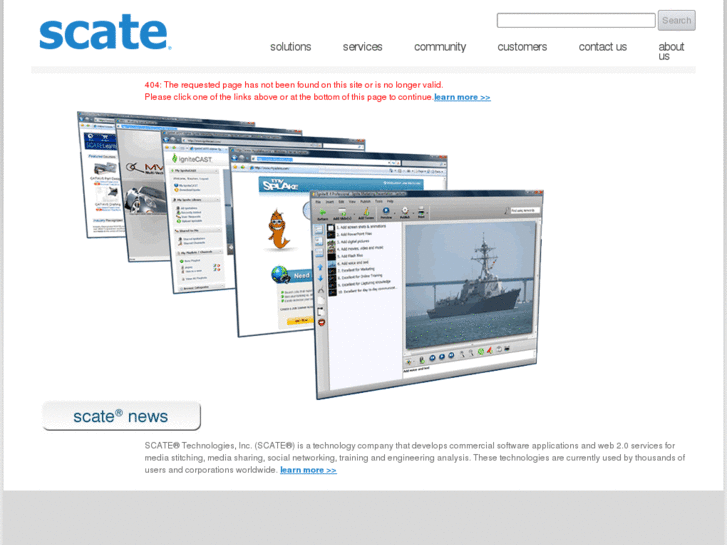Open the solutions menu
The height and width of the screenshot is (545, 727).
coord(291,47)
